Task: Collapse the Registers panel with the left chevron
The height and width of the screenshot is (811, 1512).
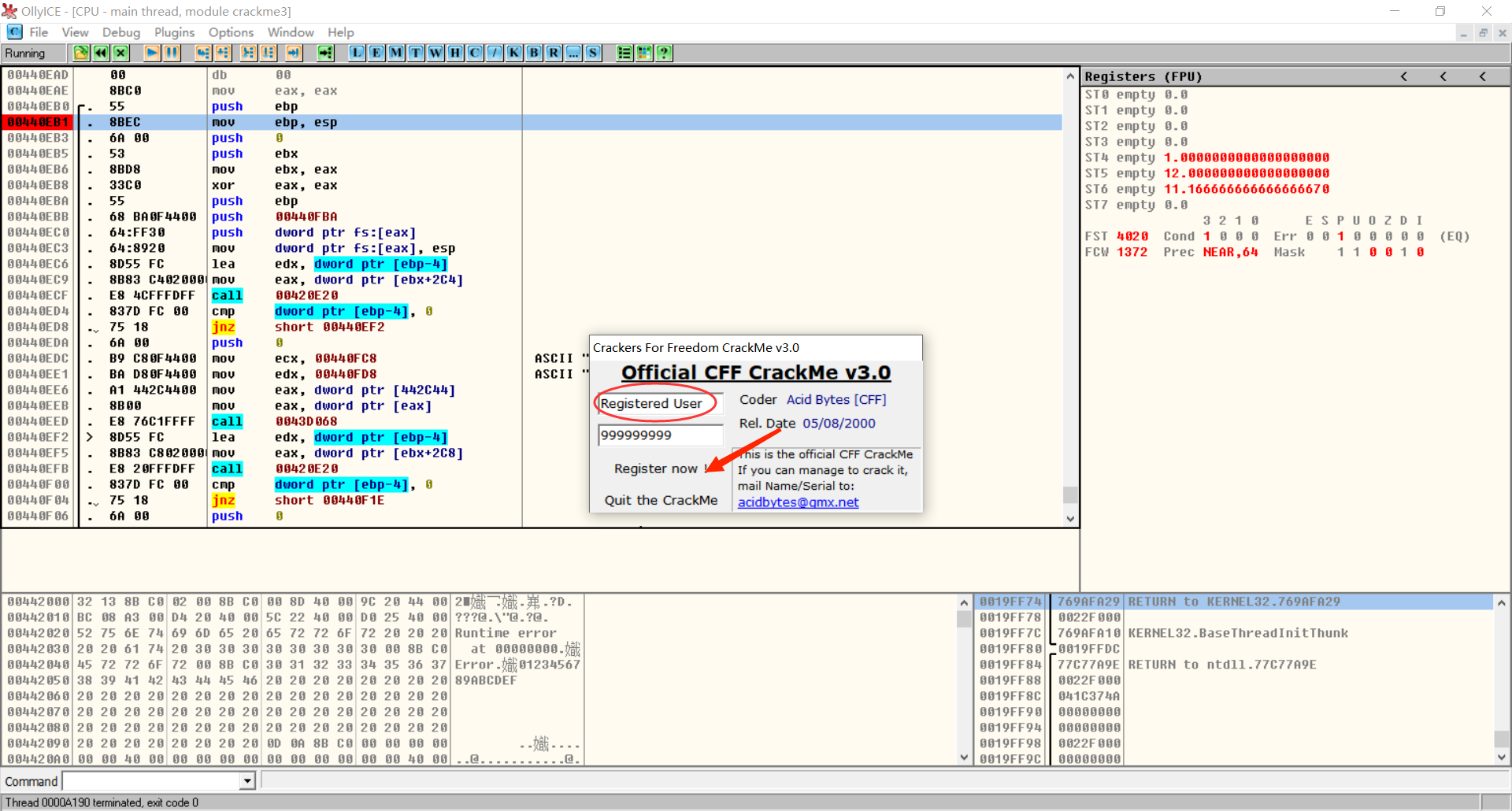Action: [1404, 76]
